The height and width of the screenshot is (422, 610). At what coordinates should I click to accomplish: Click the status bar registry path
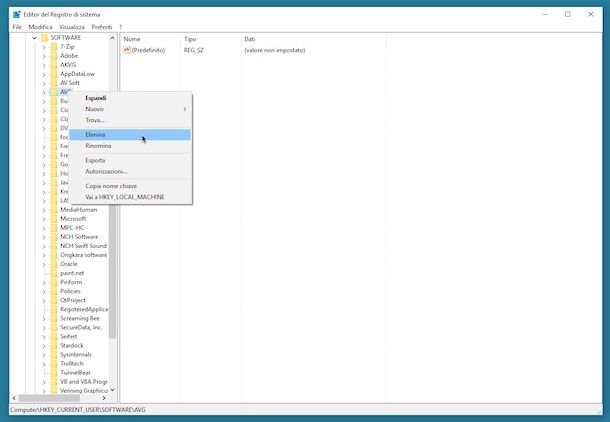[x=78, y=410]
